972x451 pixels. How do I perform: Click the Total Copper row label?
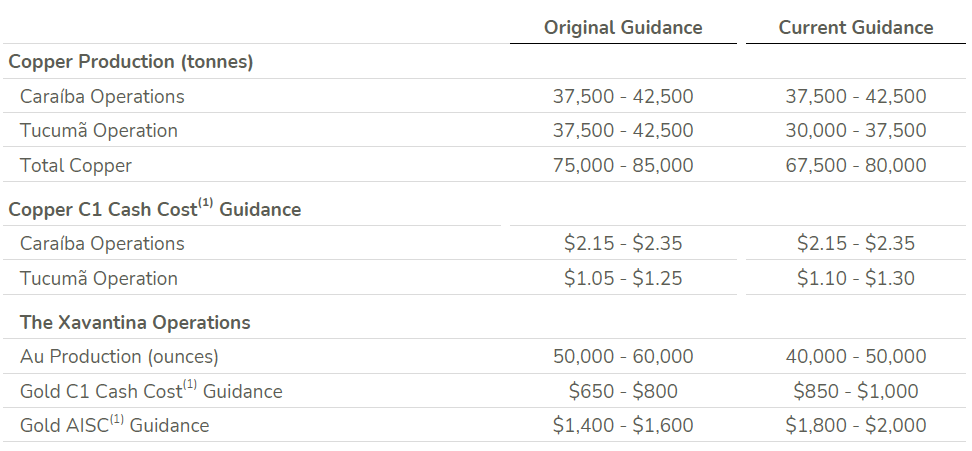pyautogui.click(x=76, y=165)
